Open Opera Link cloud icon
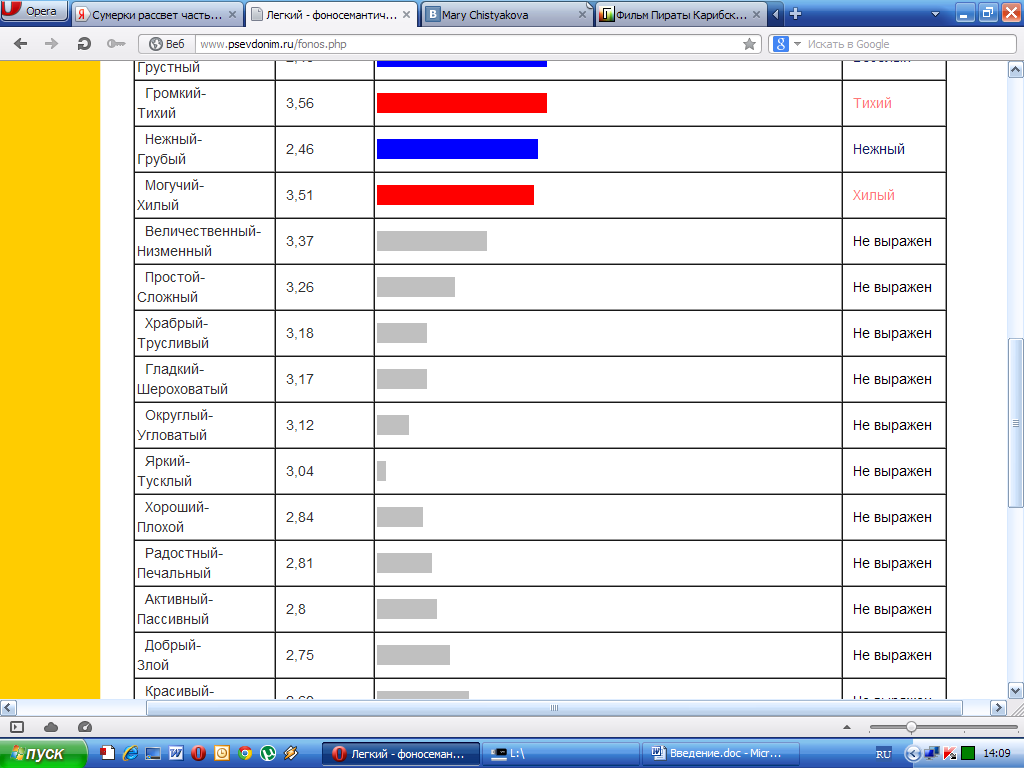This screenshot has width=1024, height=768. coord(50,727)
